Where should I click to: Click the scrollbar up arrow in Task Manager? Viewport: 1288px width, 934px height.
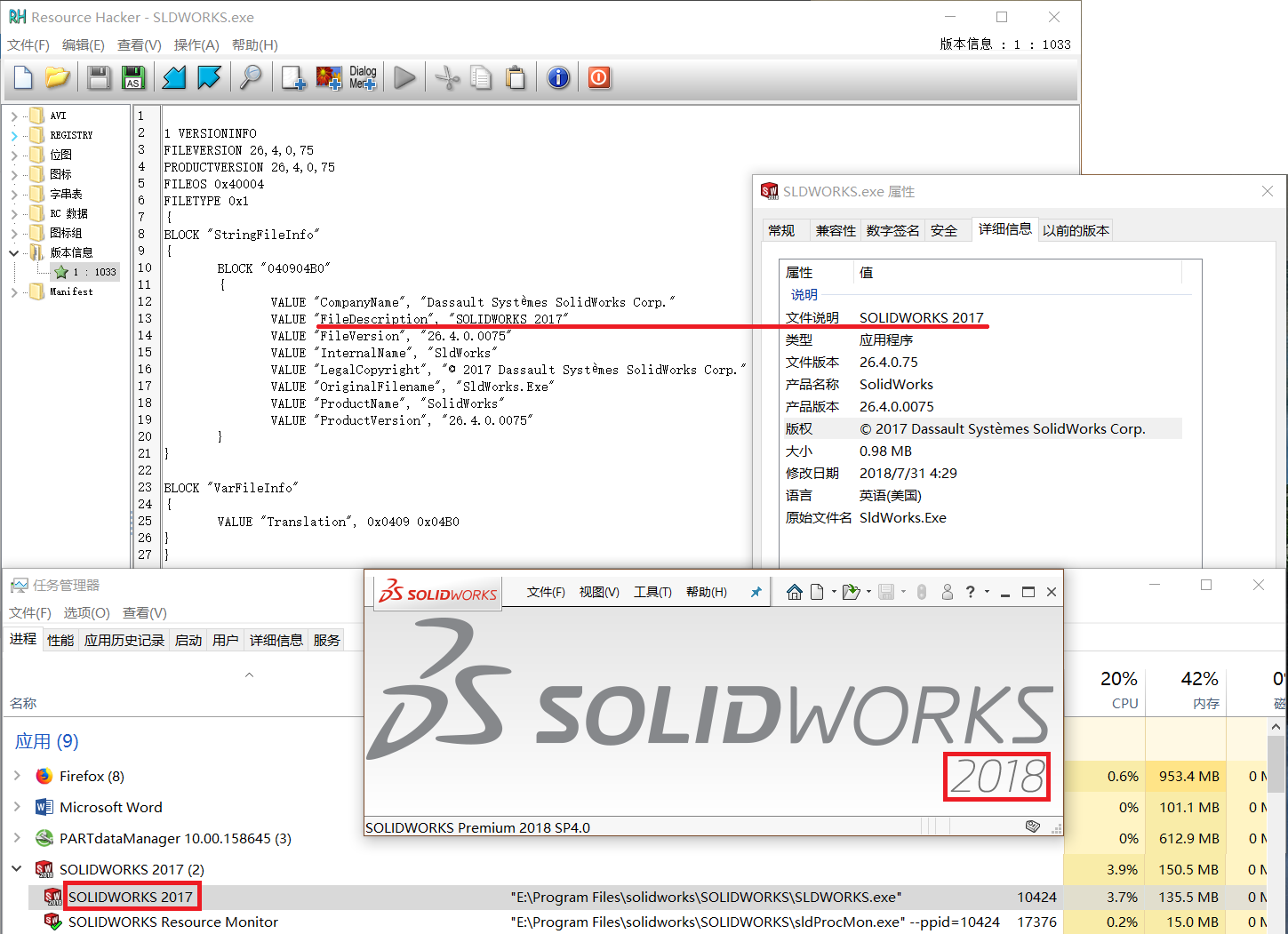[x=1276, y=726]
